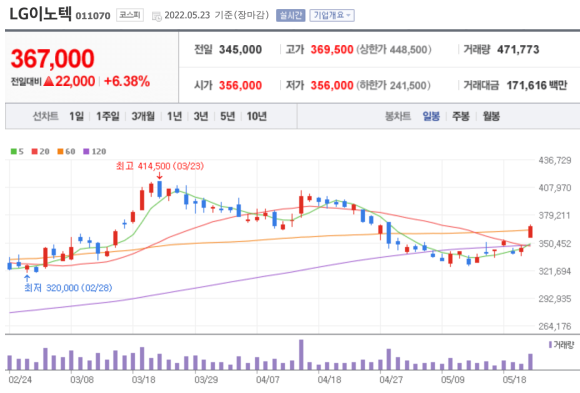Screen dimensions: 580x393
Task: Click the 상한가 448,500 text
Action: (394, 50)
